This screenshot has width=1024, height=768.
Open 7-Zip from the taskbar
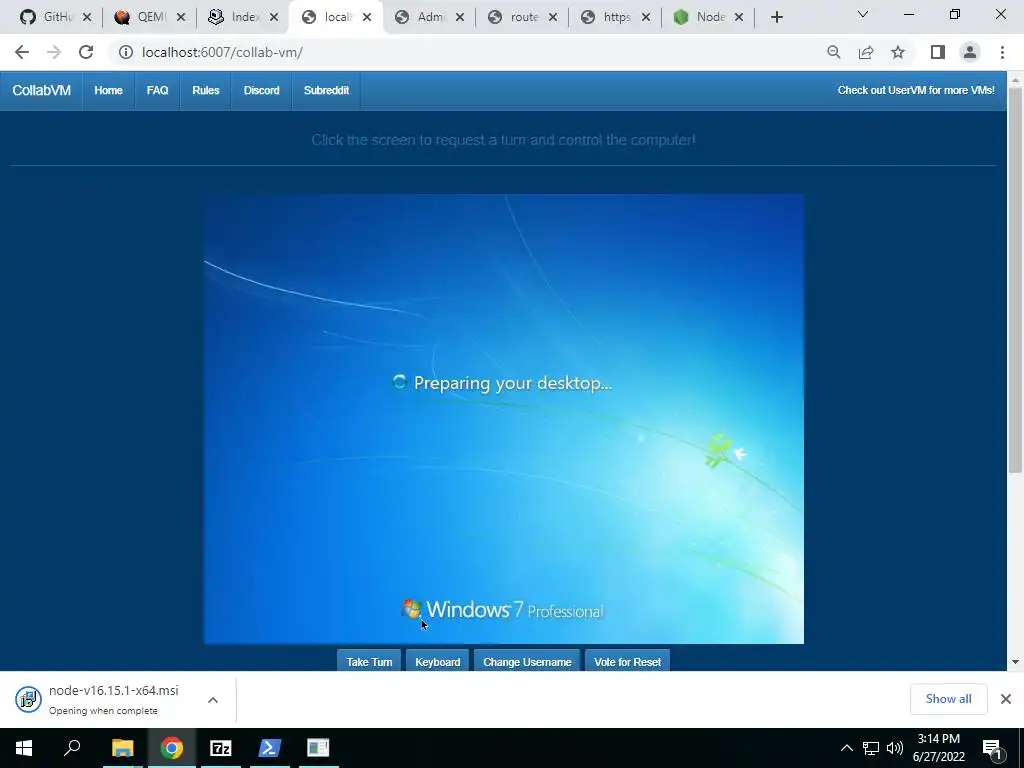click(221, 748)
